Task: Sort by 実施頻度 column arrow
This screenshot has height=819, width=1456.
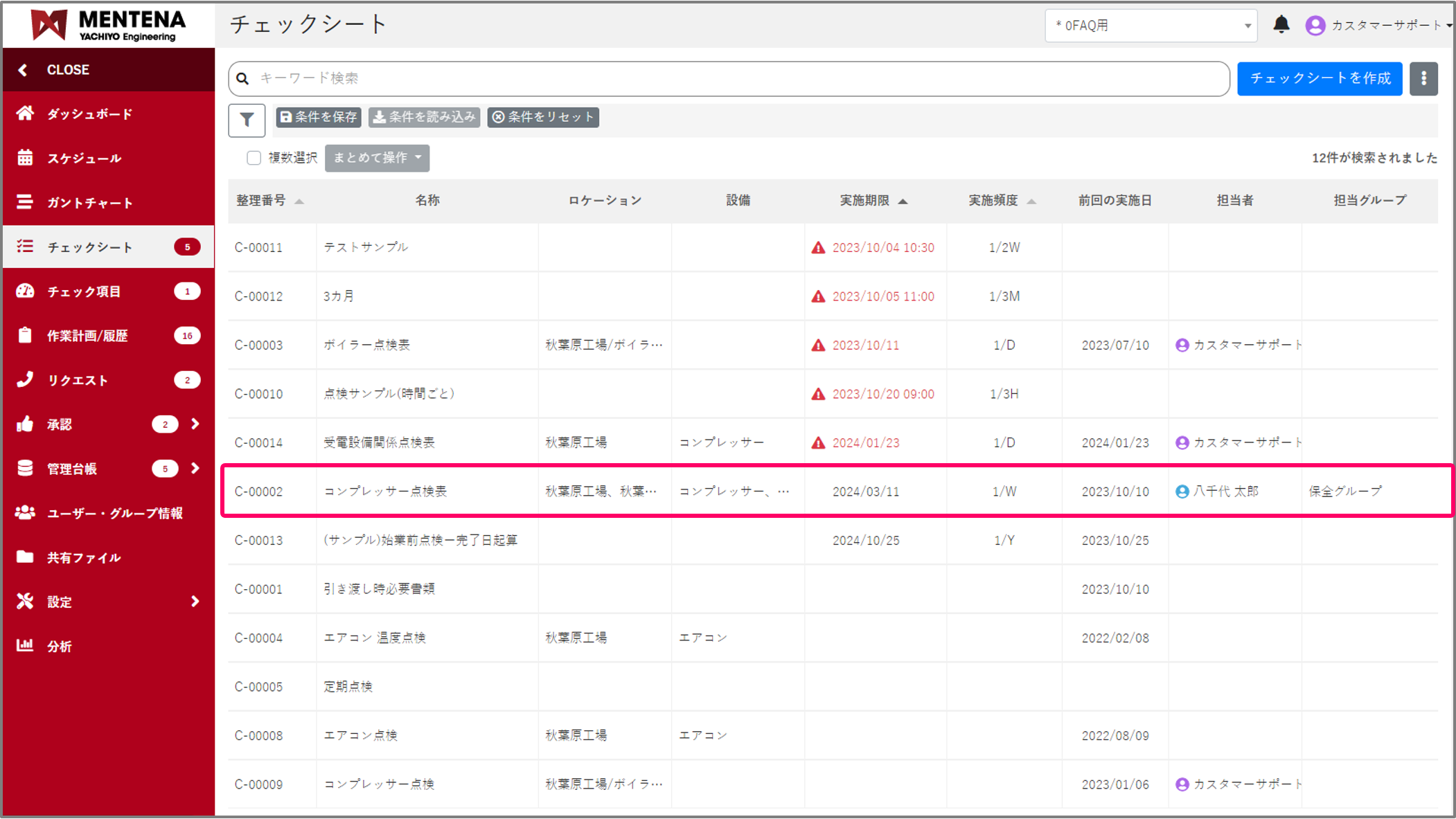Action: (x=1031, y=201)
